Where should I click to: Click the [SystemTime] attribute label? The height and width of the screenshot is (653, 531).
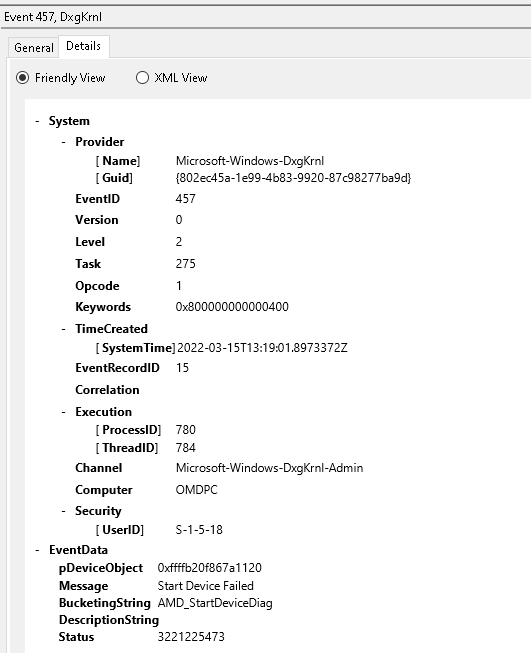click(135, 347)
